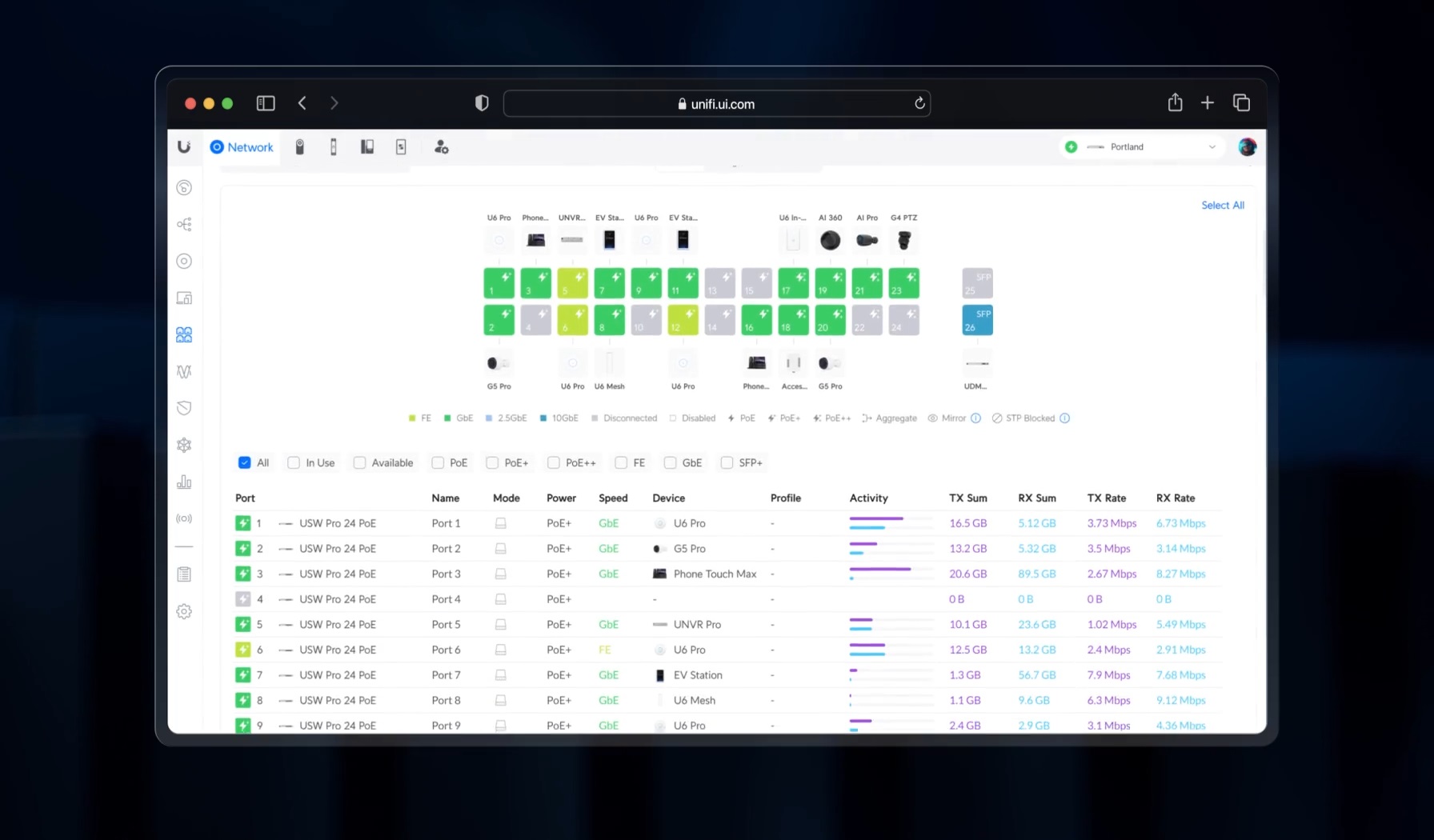Check the In Use filter checkbox

[294, 463]
